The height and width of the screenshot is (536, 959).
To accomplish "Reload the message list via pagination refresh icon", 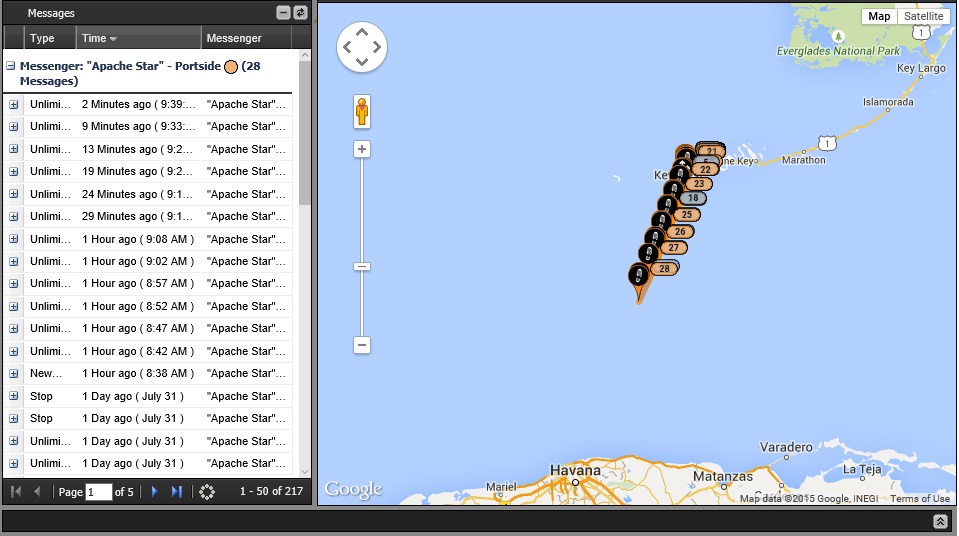I will [207, 491].
